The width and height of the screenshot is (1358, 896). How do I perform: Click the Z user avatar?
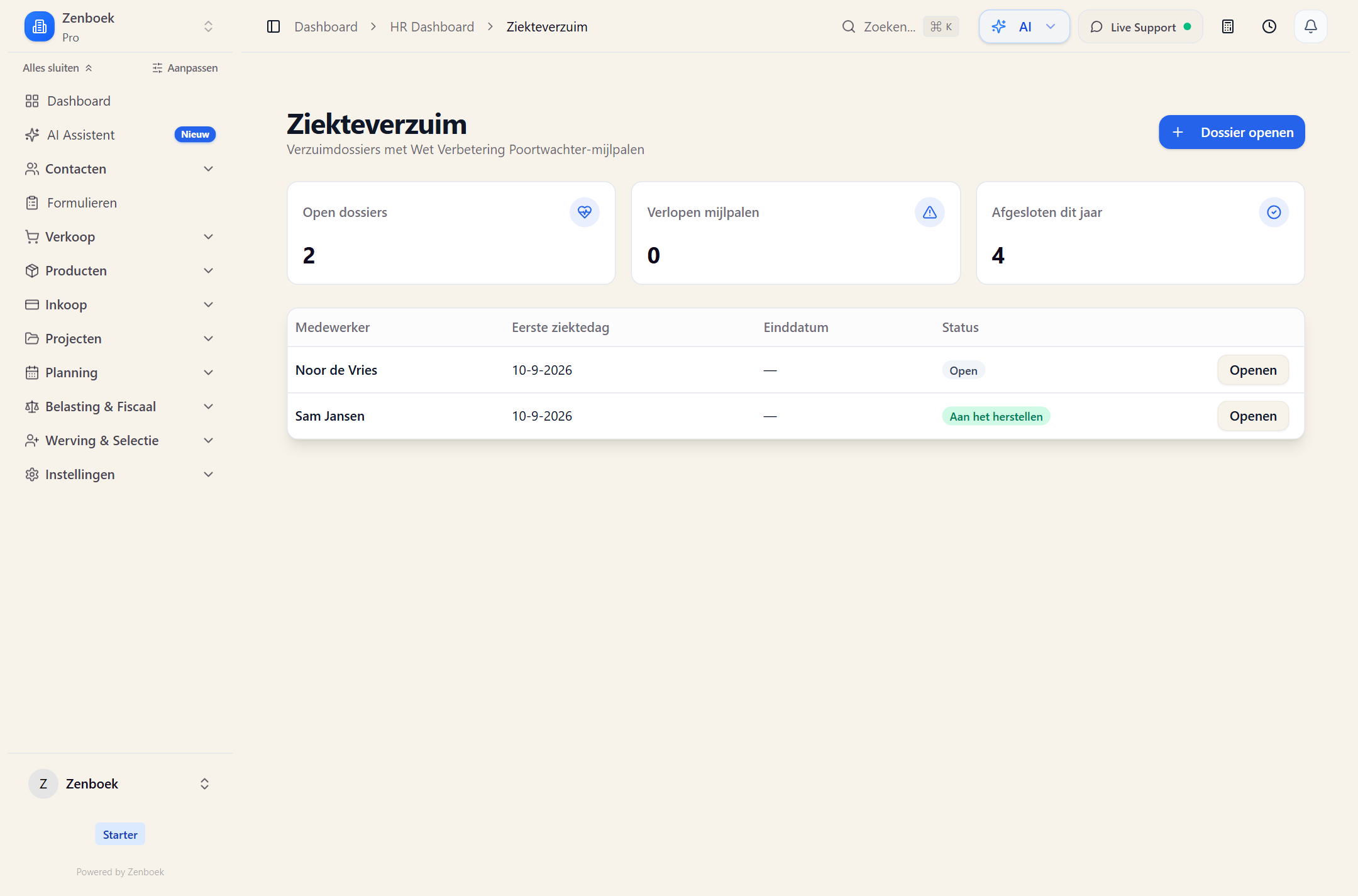tap(43, 784)
